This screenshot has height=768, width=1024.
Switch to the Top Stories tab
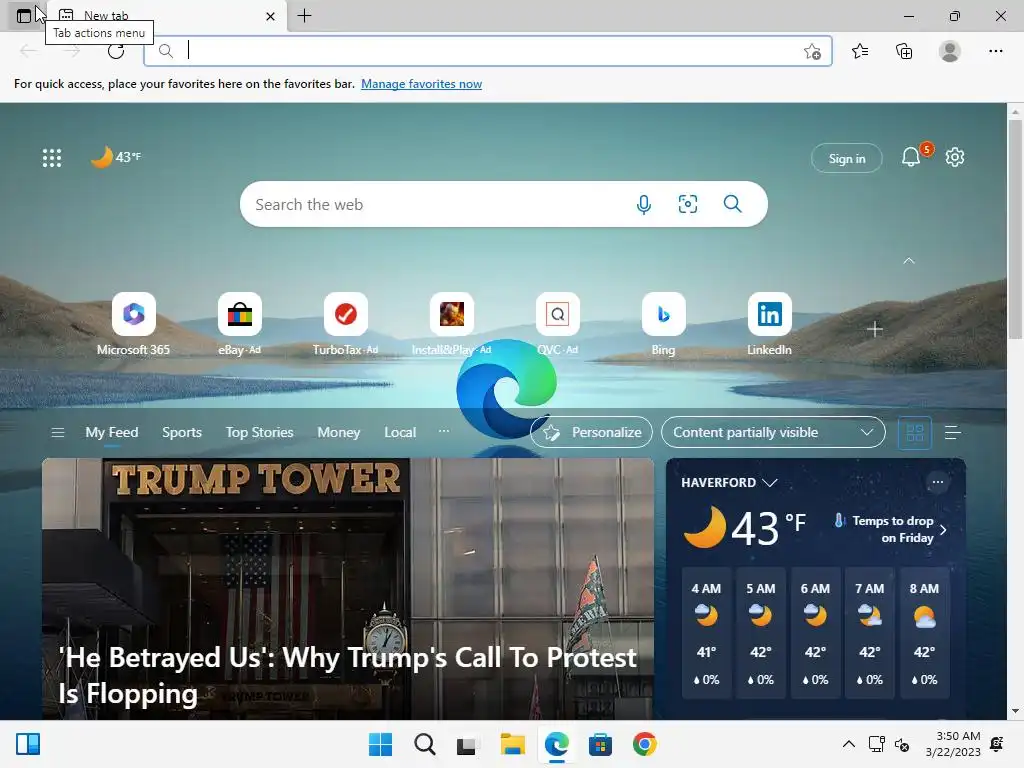pyautogui.click(x=259, y=432)
